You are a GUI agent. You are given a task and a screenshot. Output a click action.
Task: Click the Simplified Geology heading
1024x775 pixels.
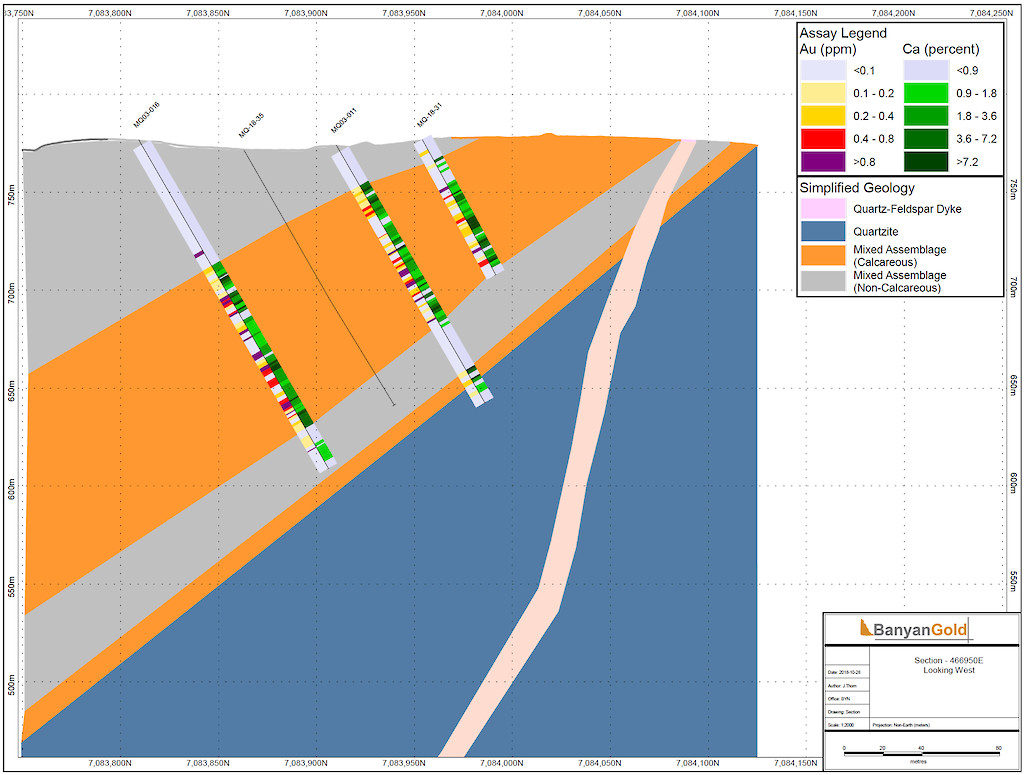pos(856,187)
